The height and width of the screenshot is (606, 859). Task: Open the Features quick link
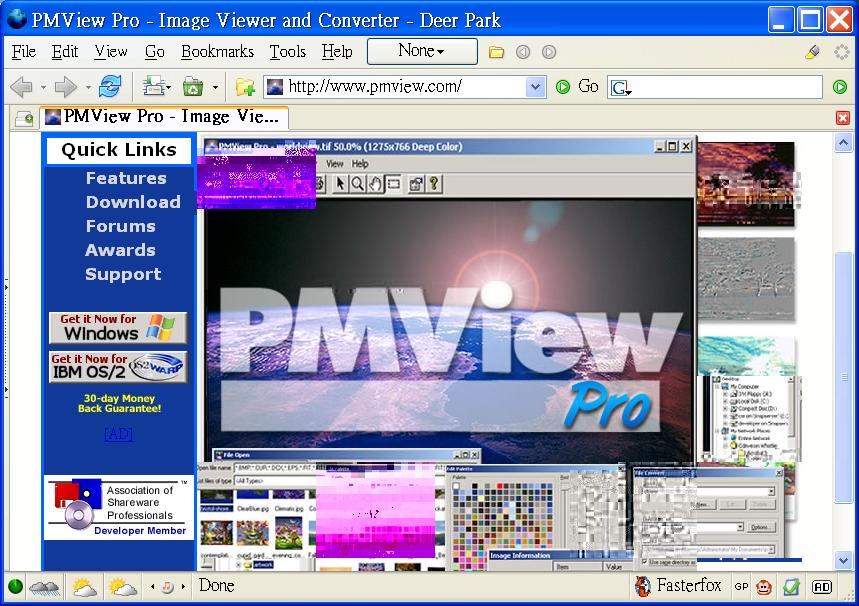tap(126, 178)
